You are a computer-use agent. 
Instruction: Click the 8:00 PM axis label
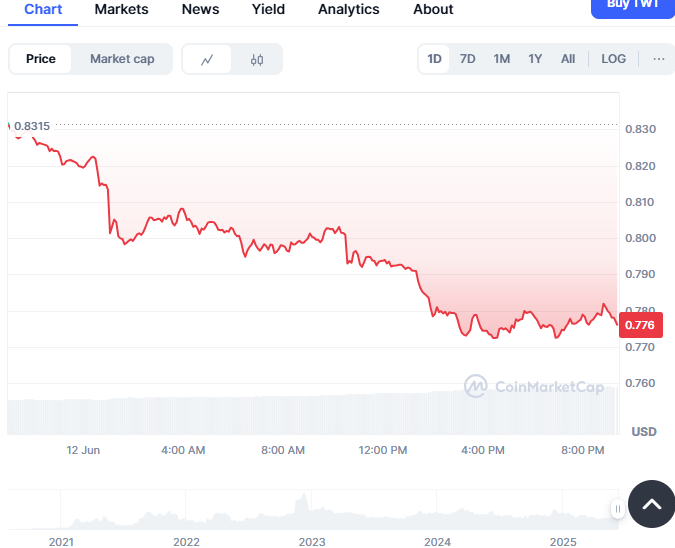(582, 450)
